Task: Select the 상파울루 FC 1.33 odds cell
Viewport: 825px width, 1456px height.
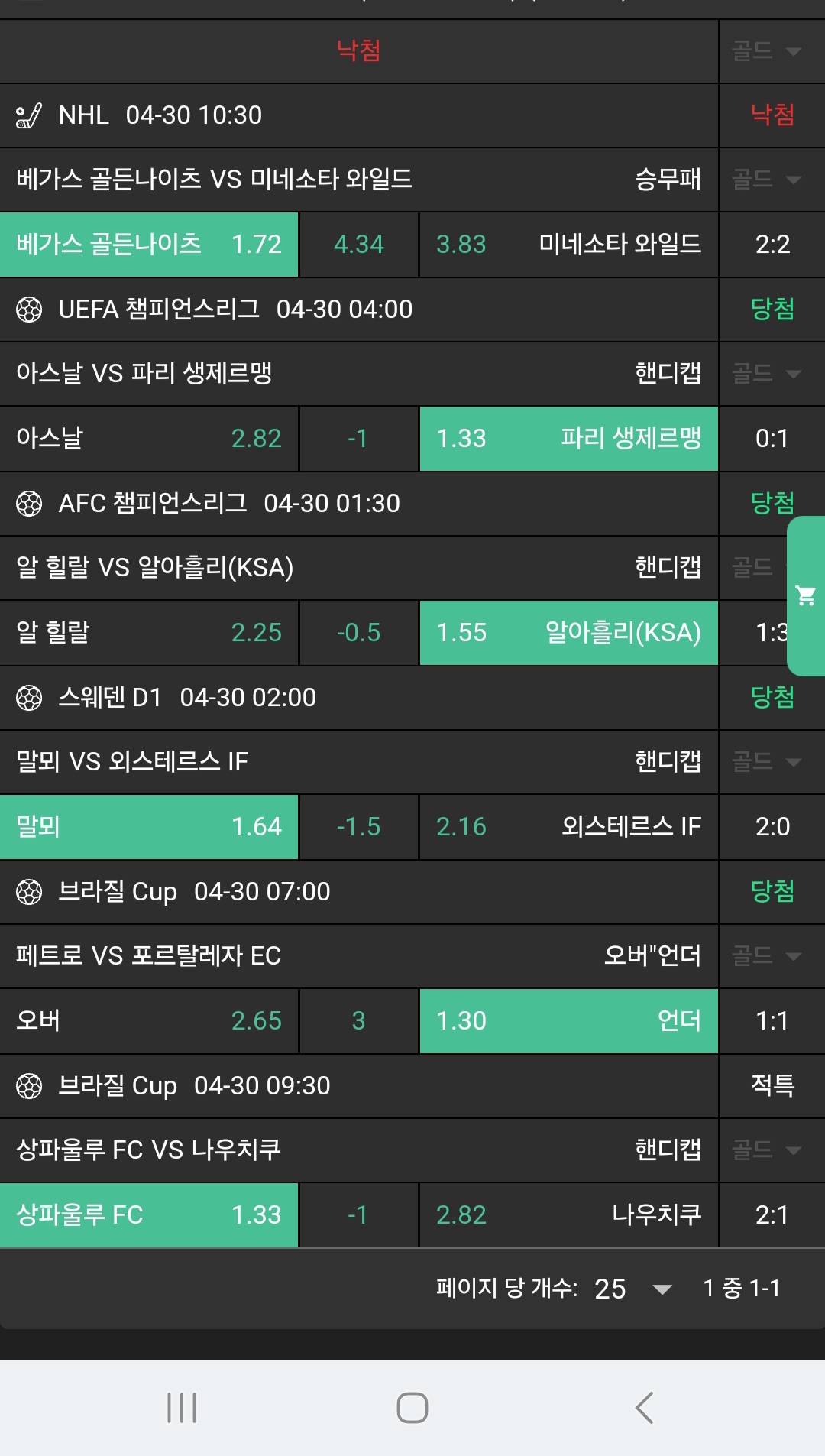Action: coord(149,1215)
